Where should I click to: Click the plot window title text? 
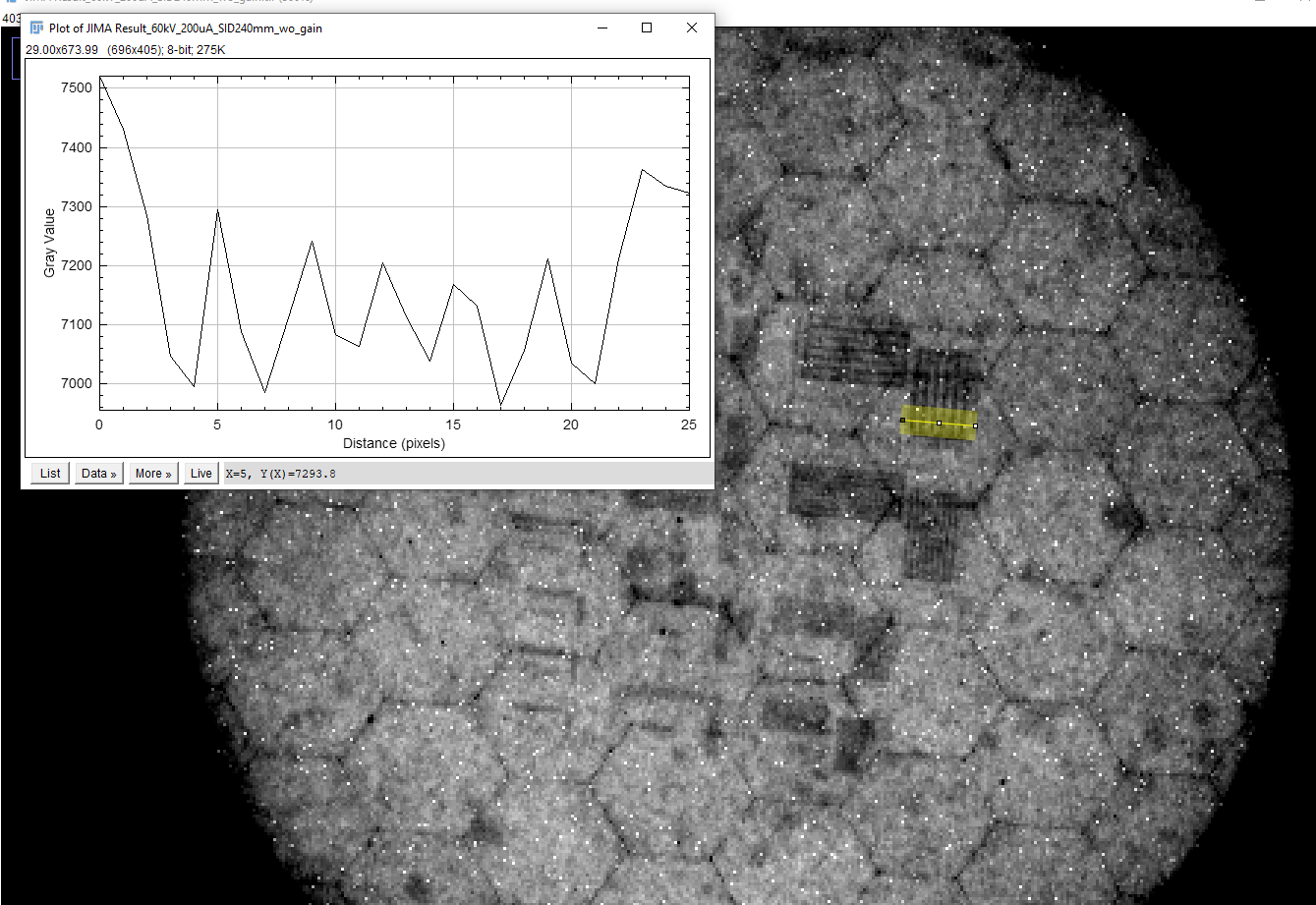coord(186,28)
